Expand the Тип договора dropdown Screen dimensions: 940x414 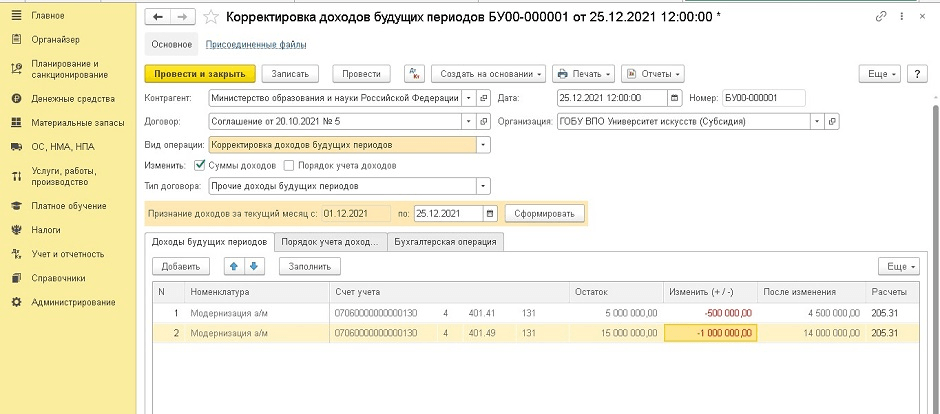click(484, 186)
